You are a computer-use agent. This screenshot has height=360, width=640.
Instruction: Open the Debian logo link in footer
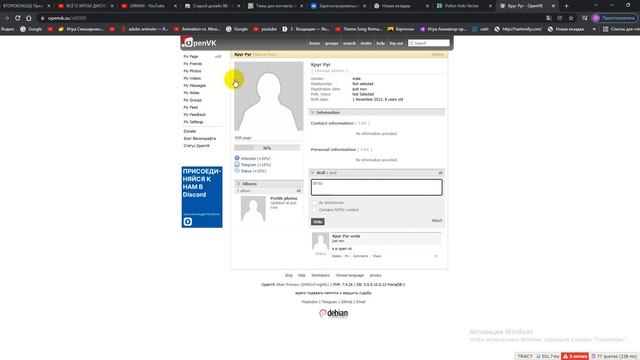coord(333,313)
